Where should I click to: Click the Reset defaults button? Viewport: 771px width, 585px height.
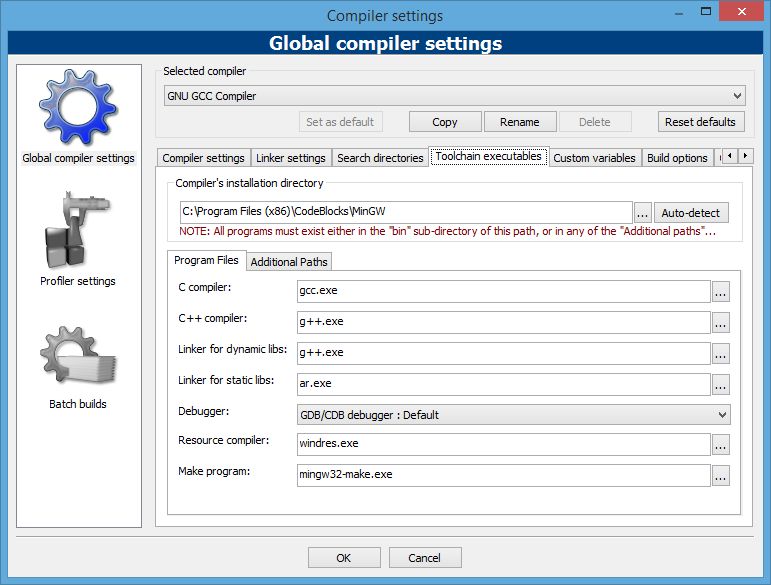point(701,122)
